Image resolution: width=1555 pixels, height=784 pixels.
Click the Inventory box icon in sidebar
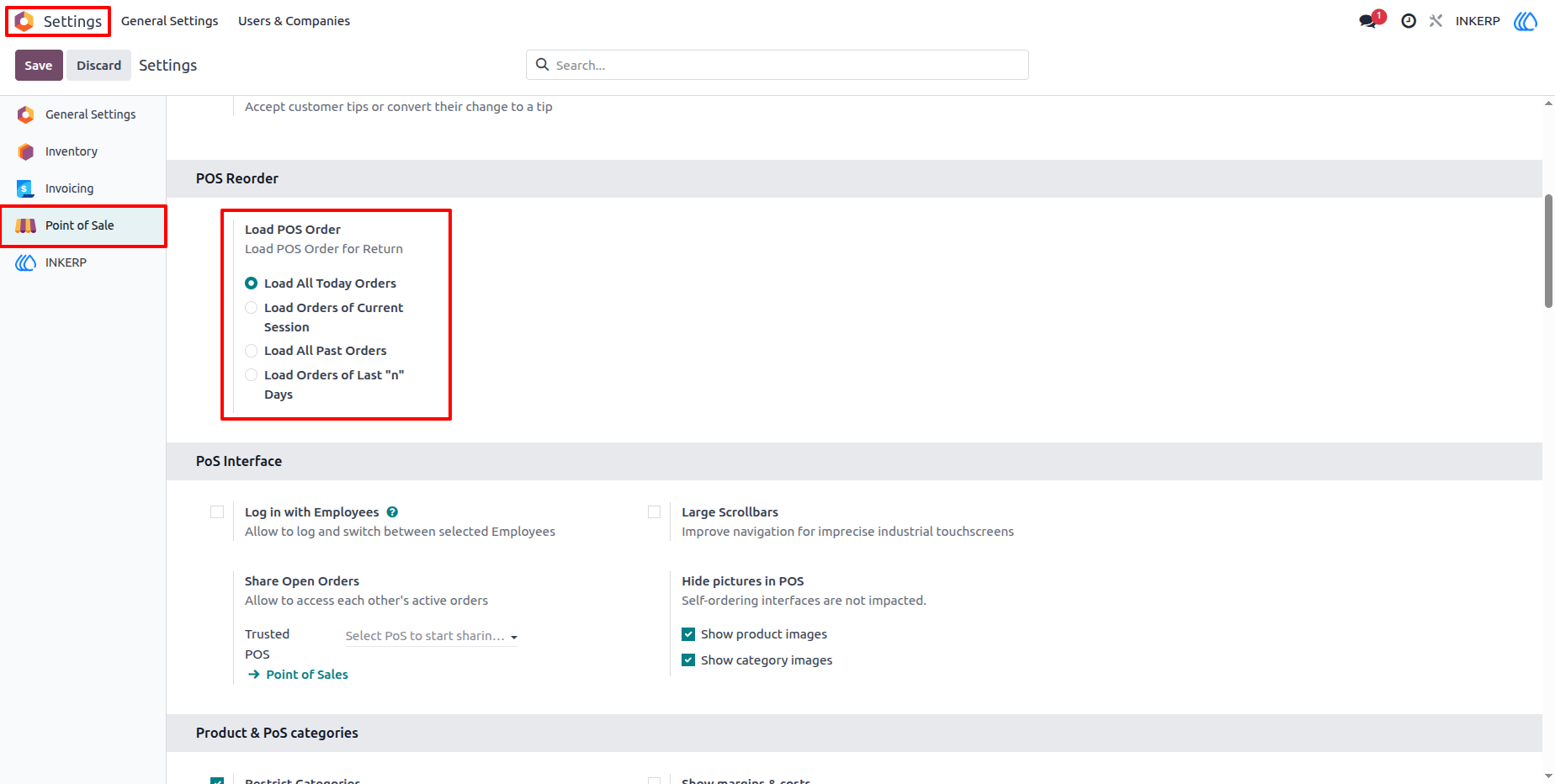26,151
